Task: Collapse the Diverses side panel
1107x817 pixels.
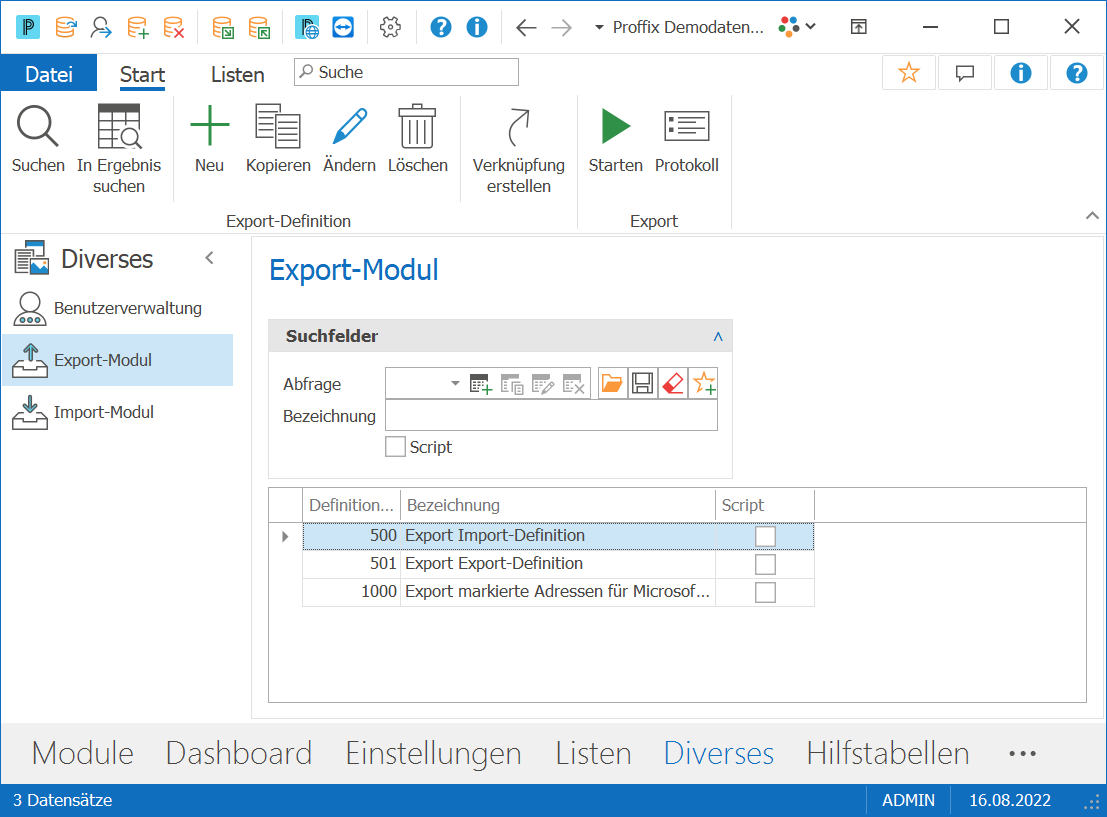Action: click(x=210, y=258)
